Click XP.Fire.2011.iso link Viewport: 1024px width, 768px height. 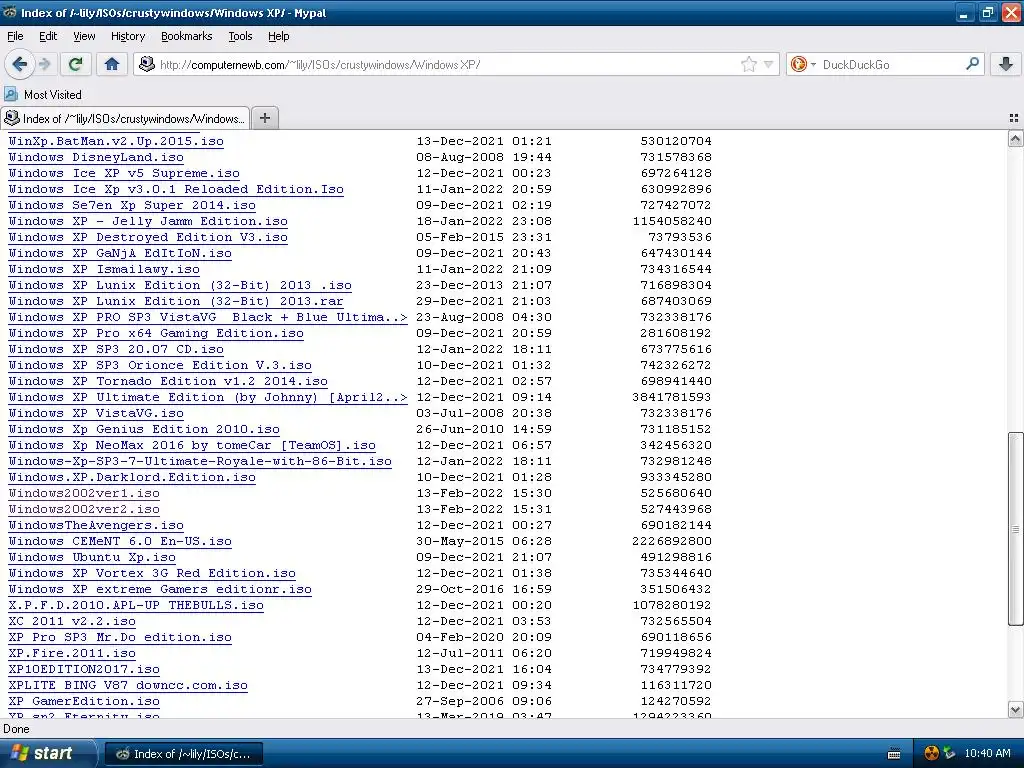pos(72,653)
